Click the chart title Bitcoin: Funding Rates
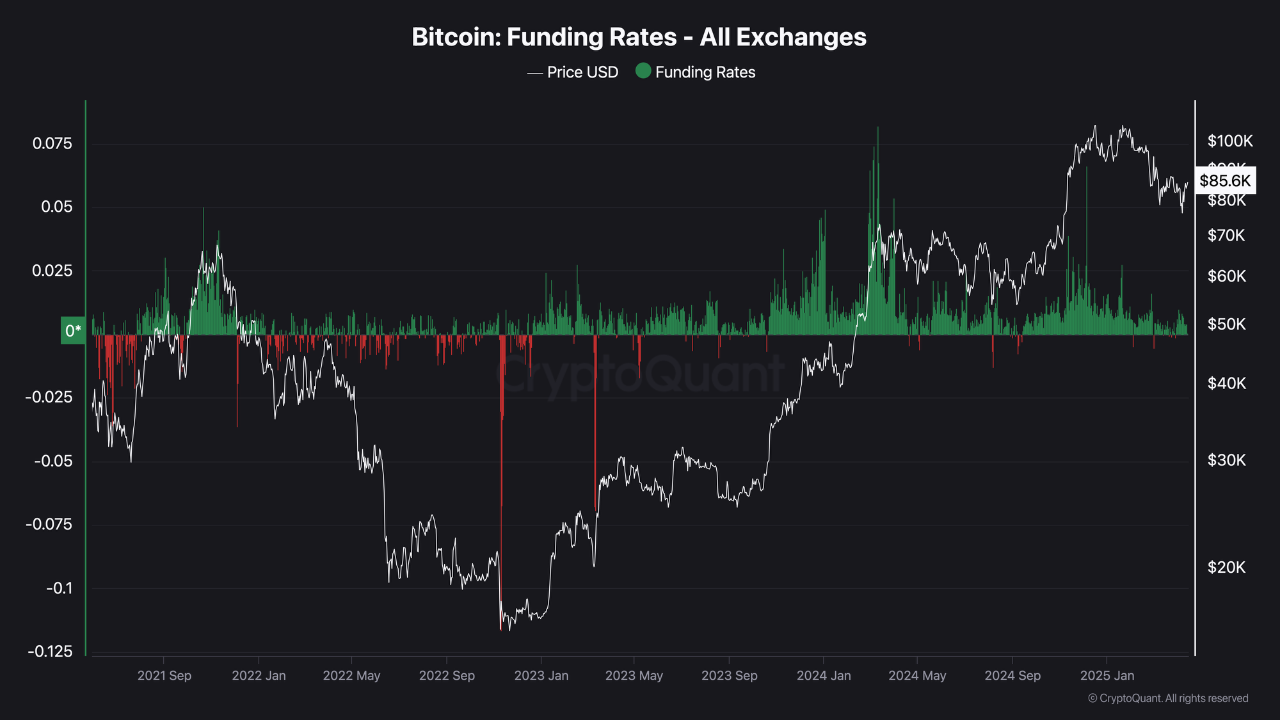This screenshot has width=1280, height=720. [639, 37]
